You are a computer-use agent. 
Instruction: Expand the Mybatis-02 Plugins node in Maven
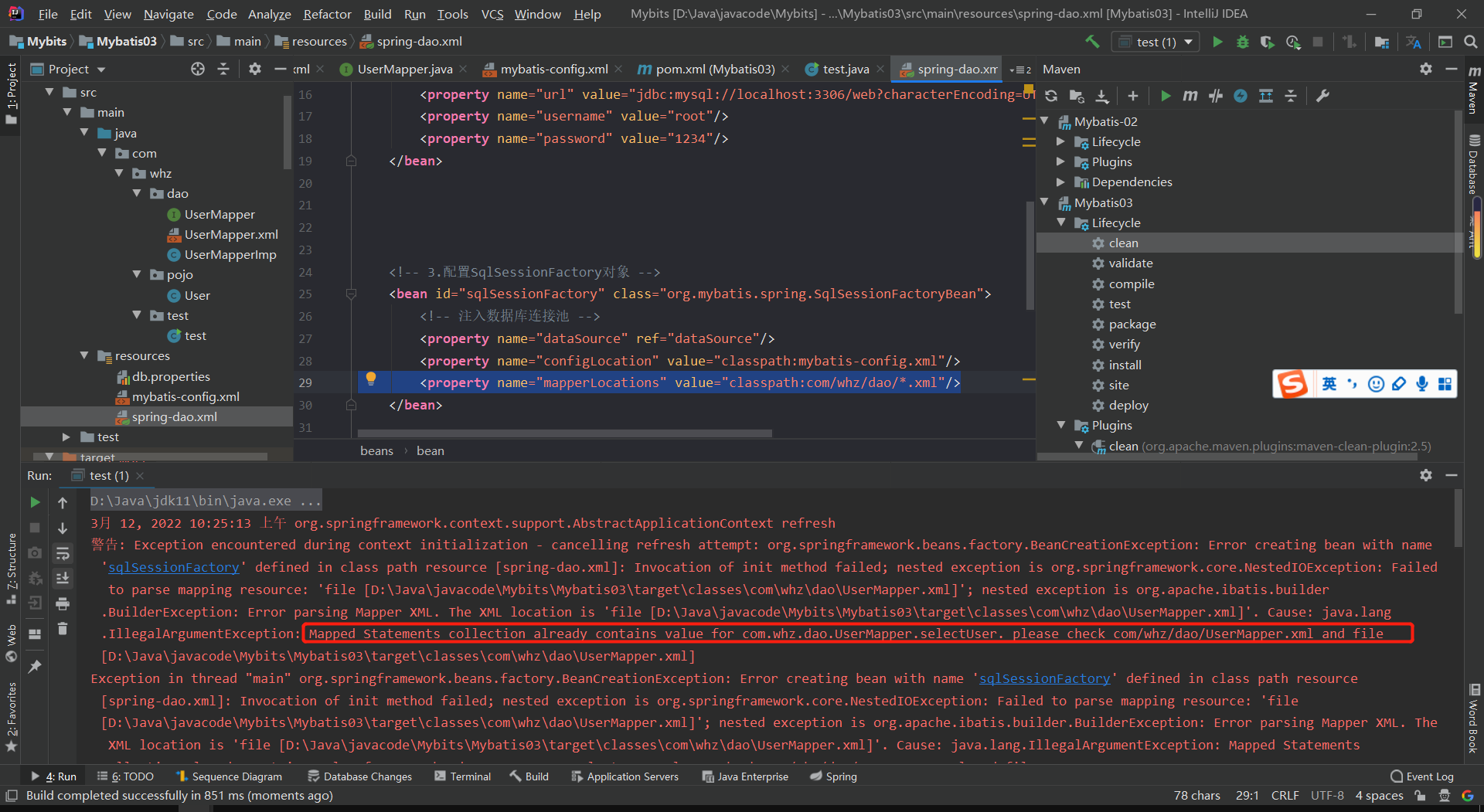(x=1061, y=161)
